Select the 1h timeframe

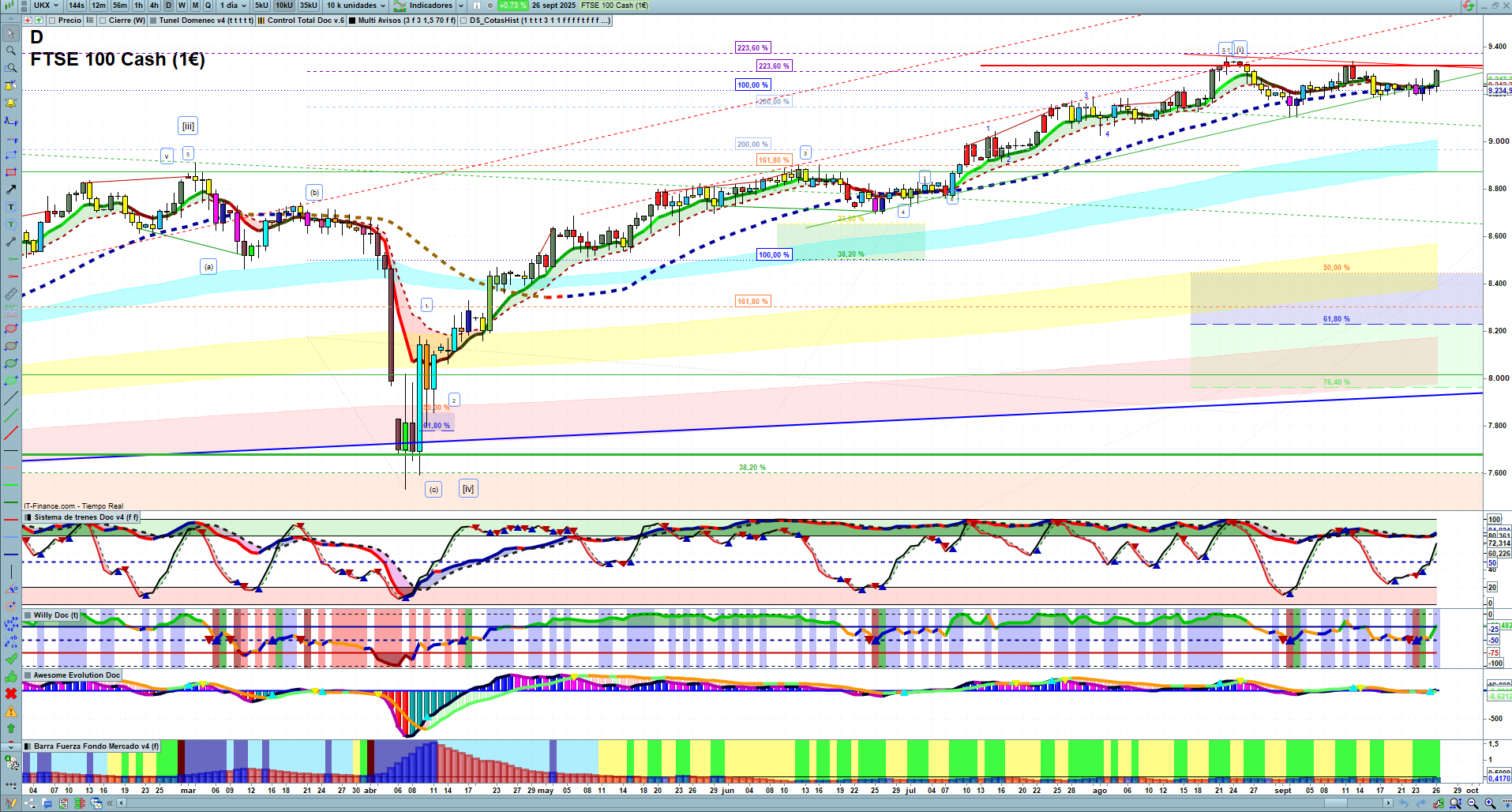139,6
